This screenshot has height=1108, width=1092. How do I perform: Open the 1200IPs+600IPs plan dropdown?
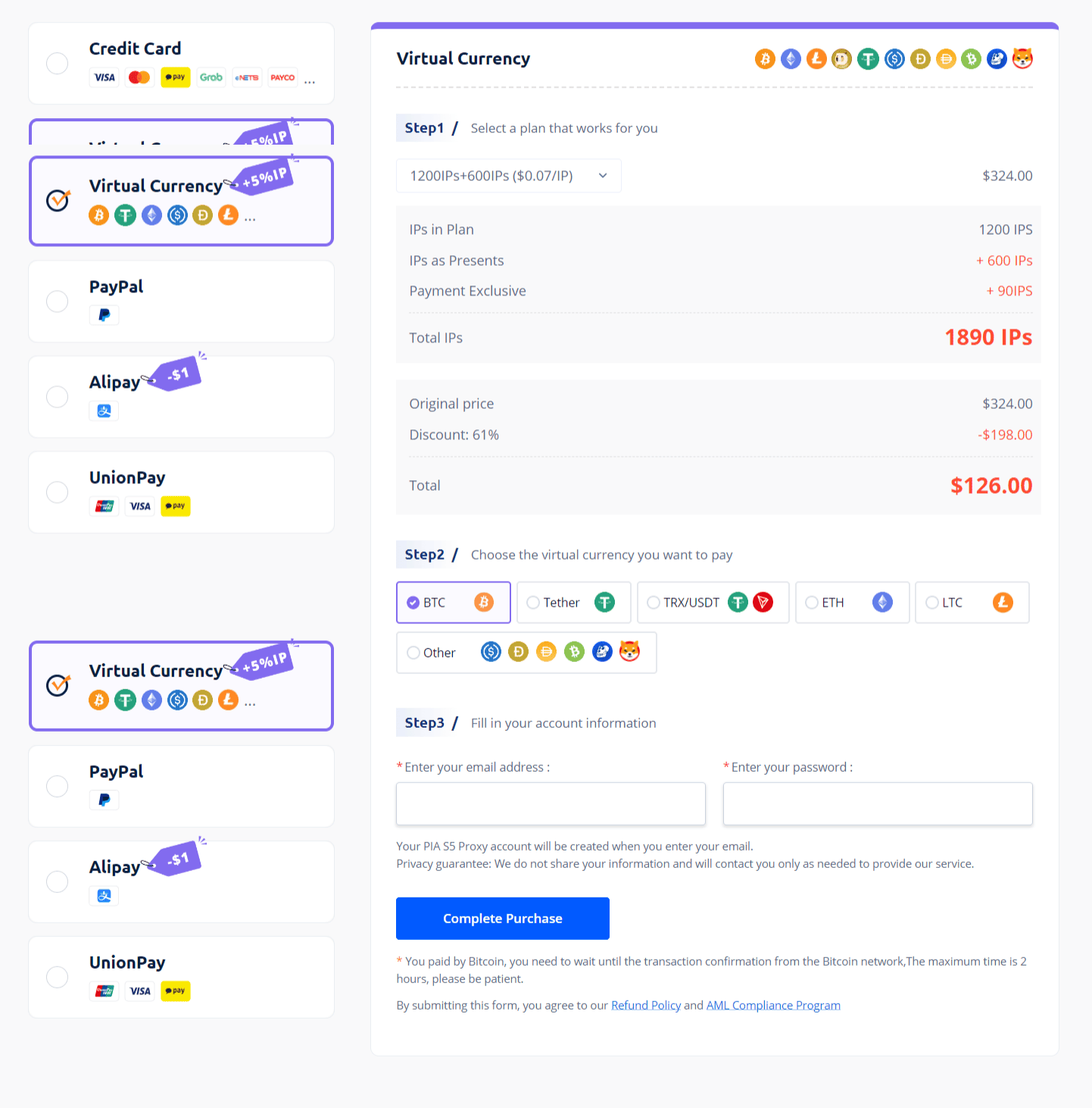click(x=508, y=176)
